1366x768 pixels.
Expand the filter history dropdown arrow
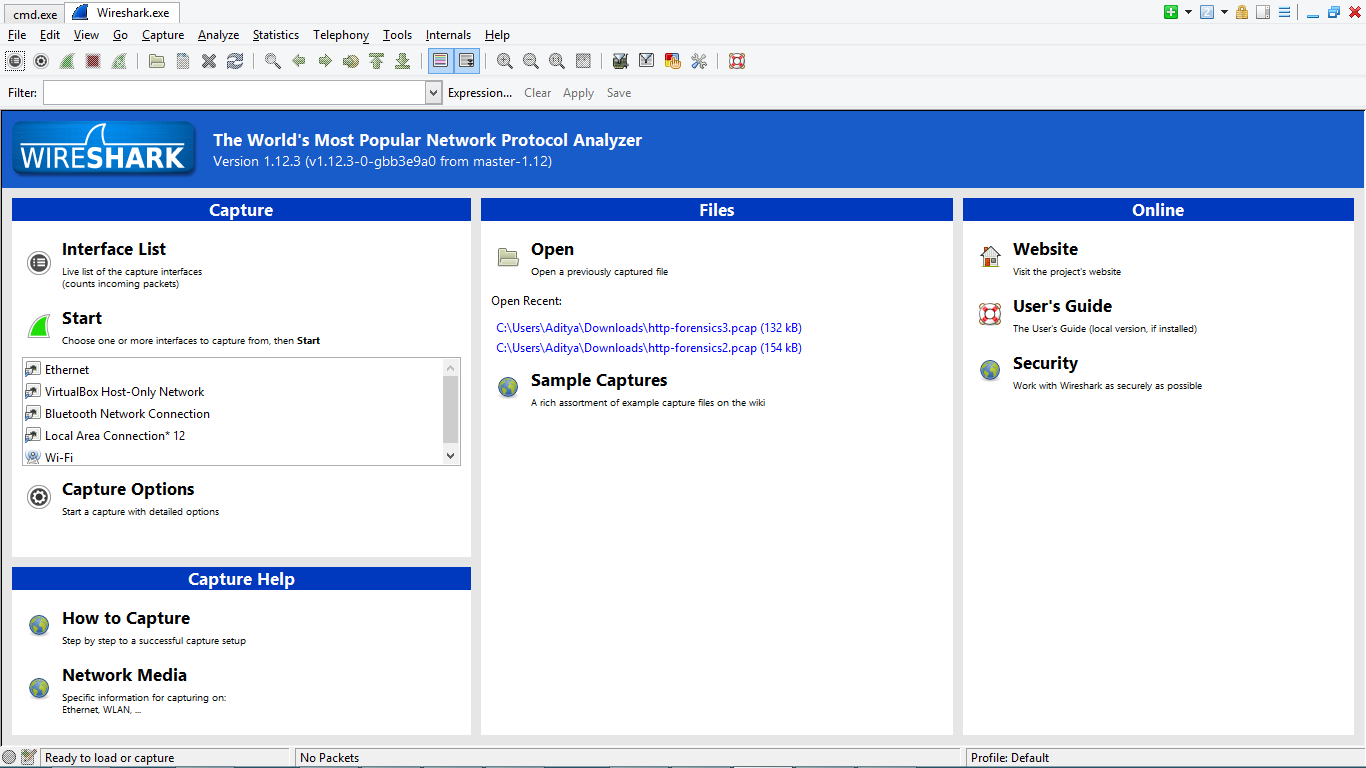[x=433, y=93]
